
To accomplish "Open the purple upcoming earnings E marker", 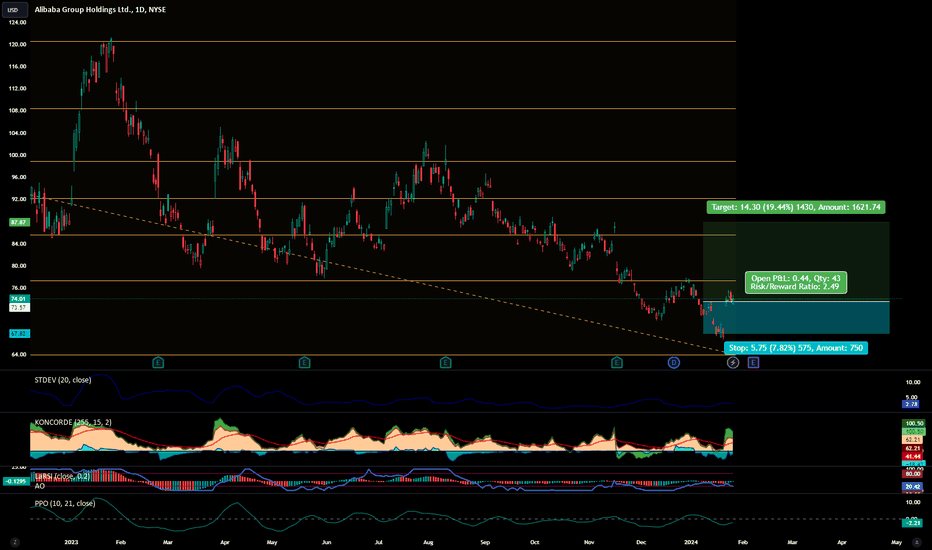I will [753, 362].
